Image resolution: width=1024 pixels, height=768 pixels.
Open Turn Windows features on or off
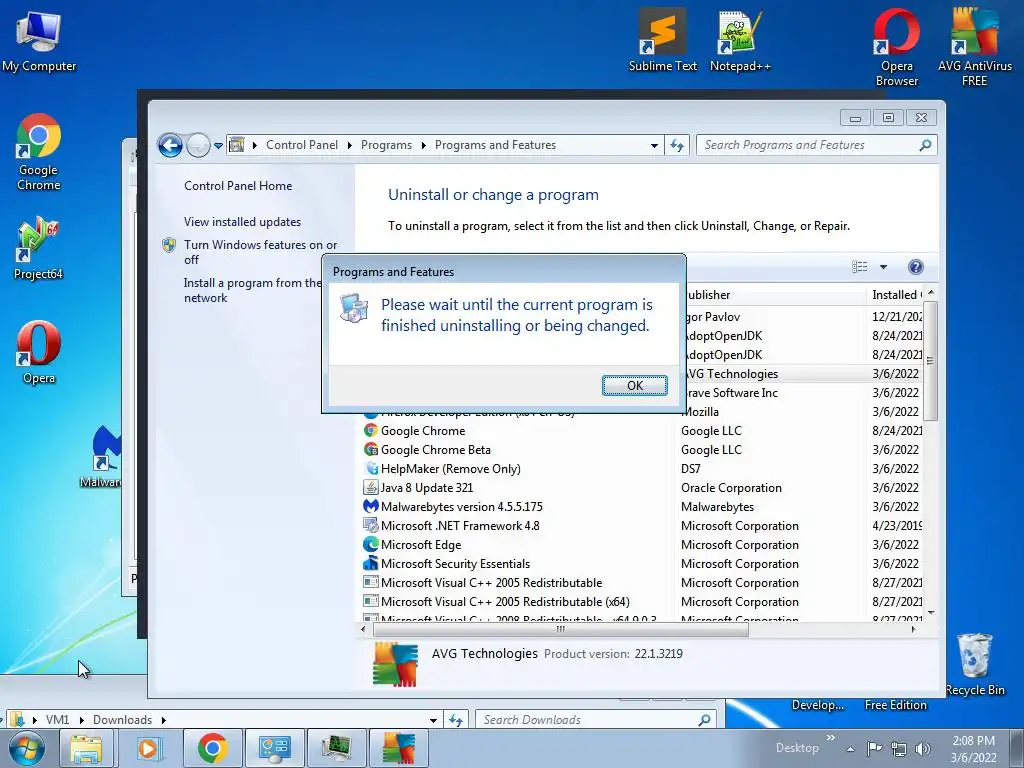click(261, 252)
